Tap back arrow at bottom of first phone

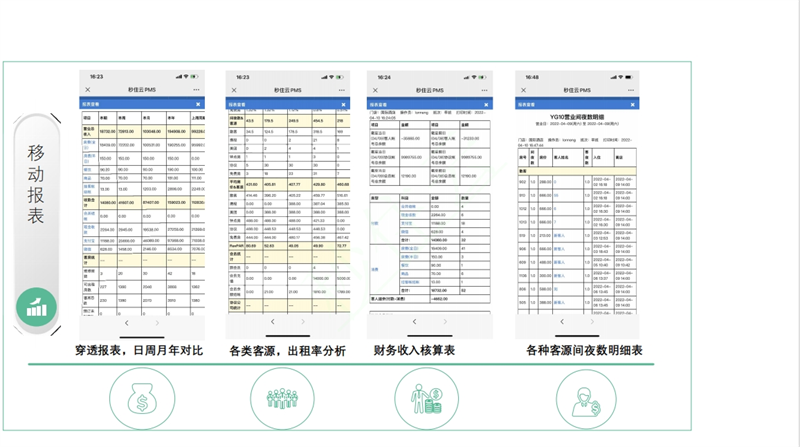pos(126,323)
